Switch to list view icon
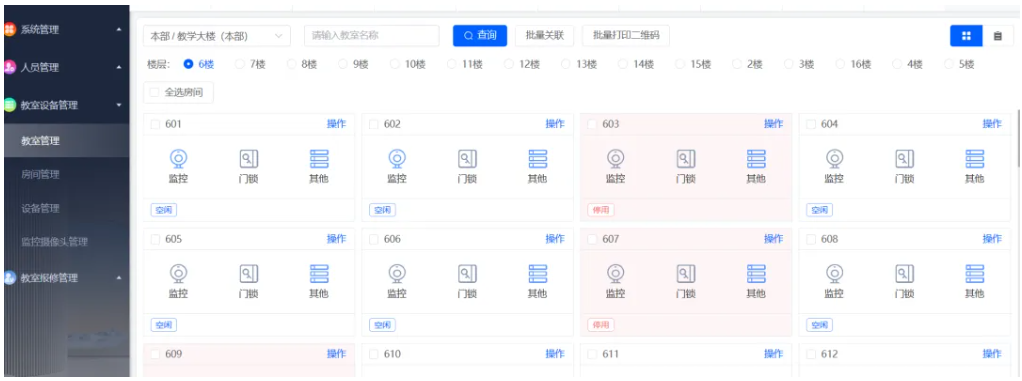 coord(998,36)
